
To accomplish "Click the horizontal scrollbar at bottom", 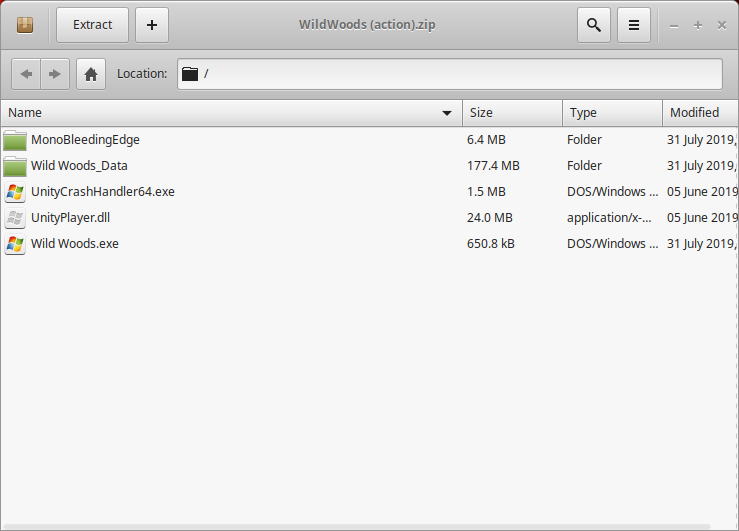I will click(357, 526).
